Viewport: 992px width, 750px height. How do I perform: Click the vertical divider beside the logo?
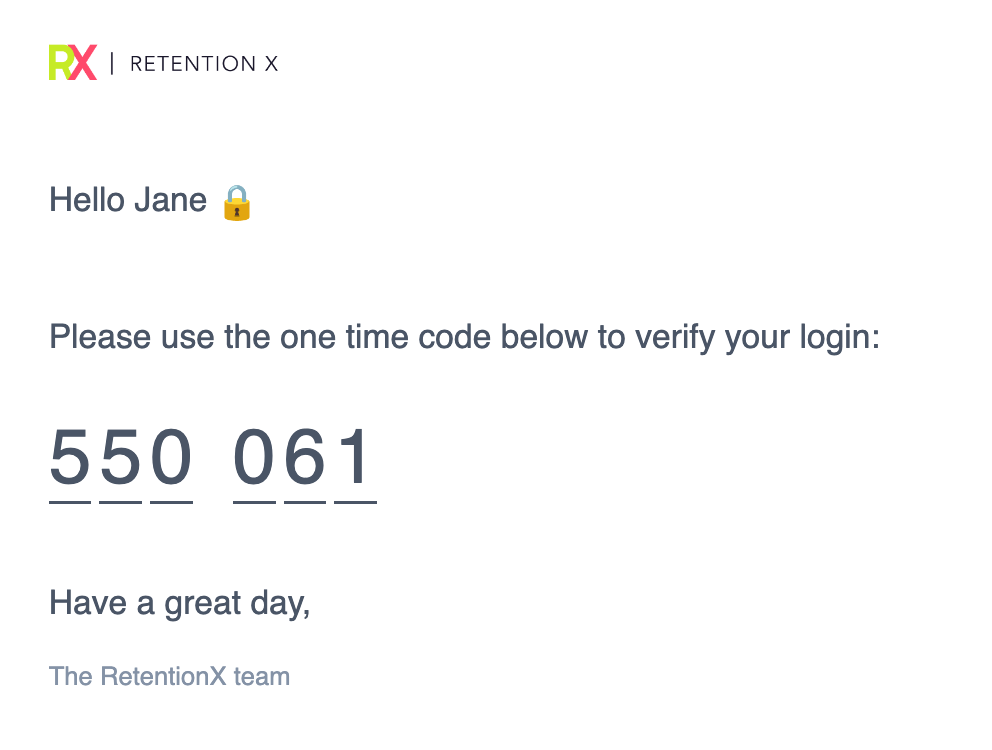tap(112, 63)
